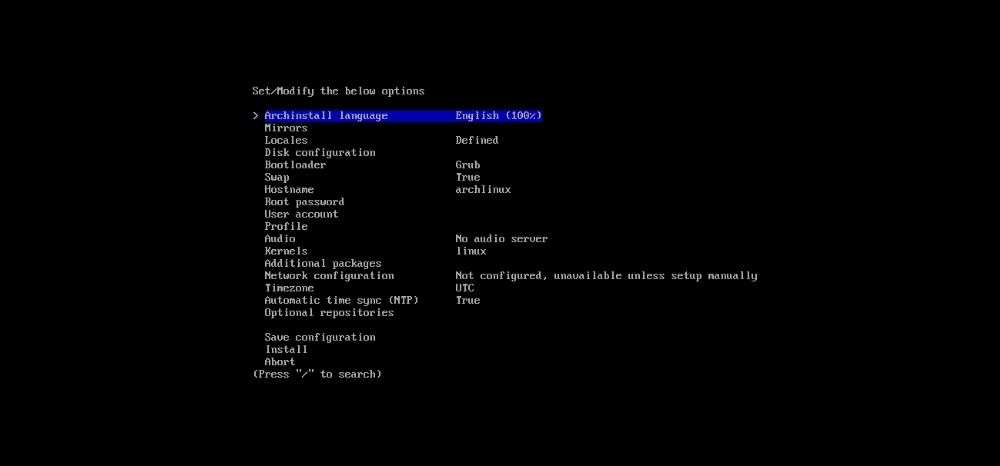Click the 'True' value beside NTP
Viewport: 1000px width, 466px height.
467,300
